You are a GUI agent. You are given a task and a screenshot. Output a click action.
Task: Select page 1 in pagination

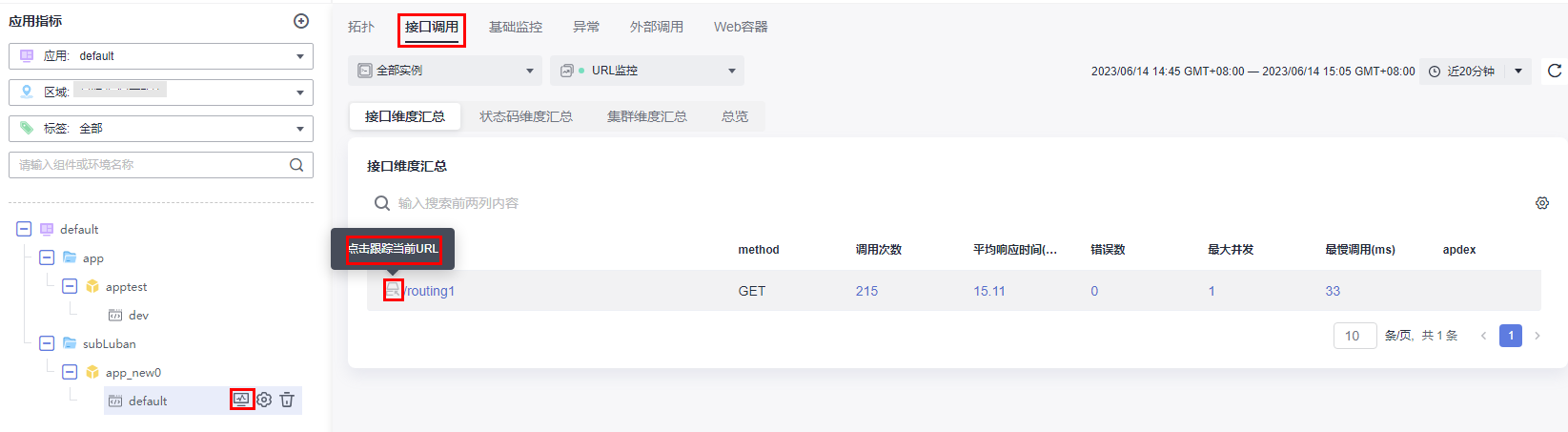click(x=1511, y=336)
